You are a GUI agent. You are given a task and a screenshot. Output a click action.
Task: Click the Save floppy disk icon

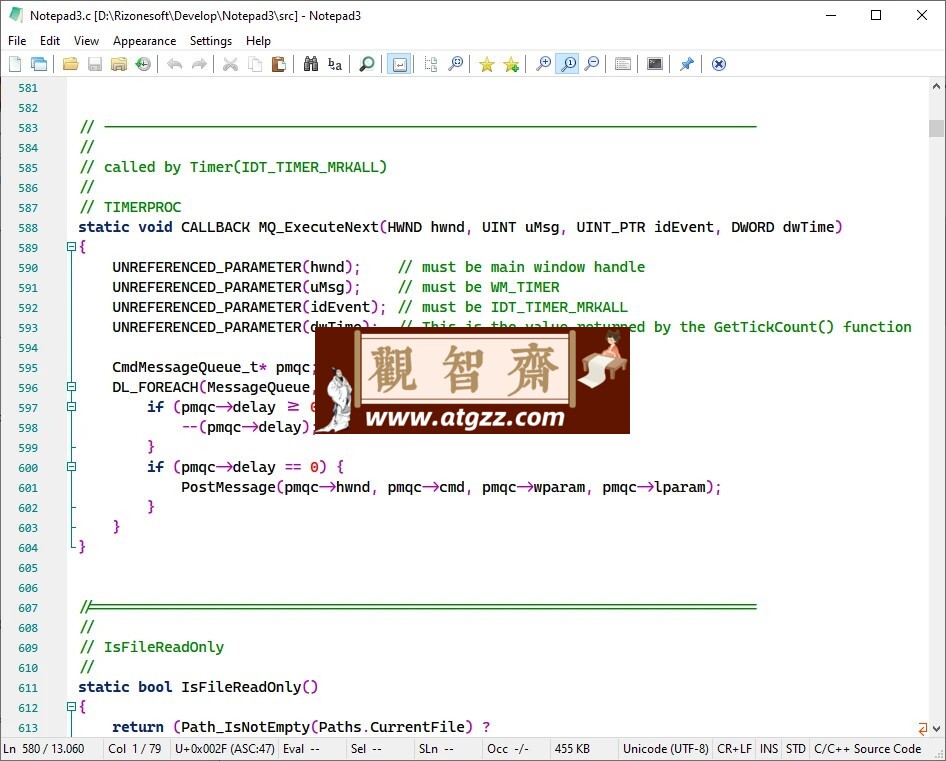[x=95, y=64]
